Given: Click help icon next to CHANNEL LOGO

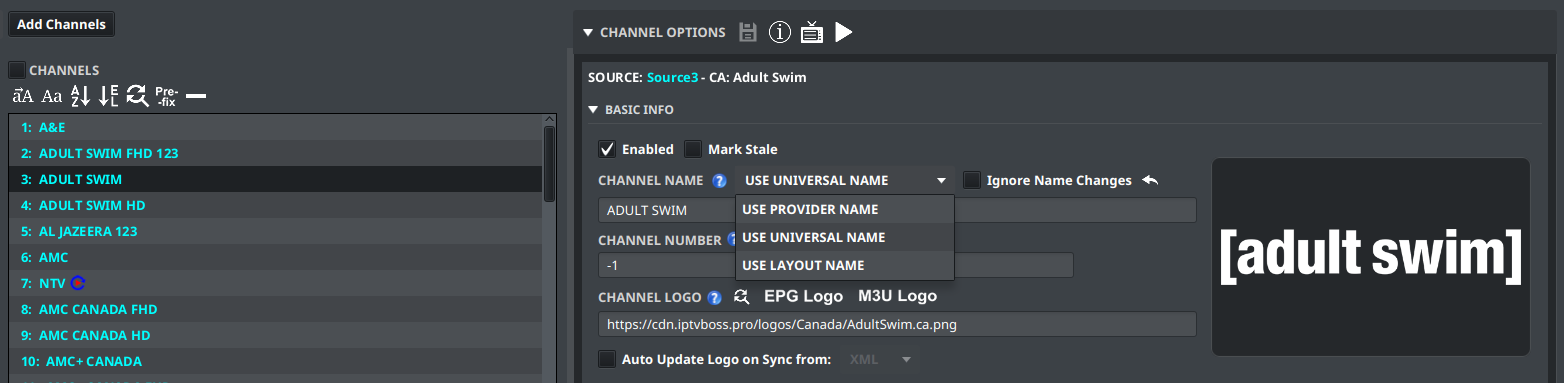Looking at the screenshot, I should click(x=714, y=297).
